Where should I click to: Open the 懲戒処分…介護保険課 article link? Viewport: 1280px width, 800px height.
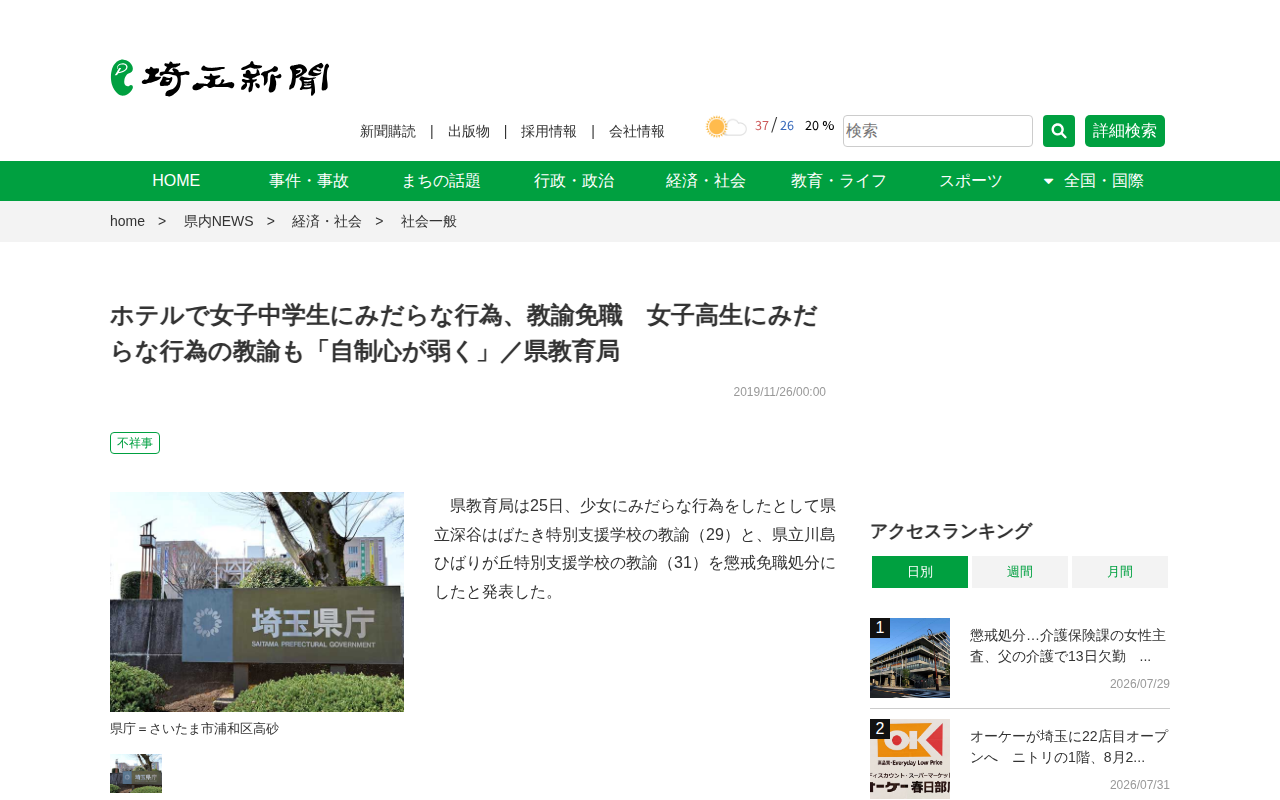tap(1069, 646)
